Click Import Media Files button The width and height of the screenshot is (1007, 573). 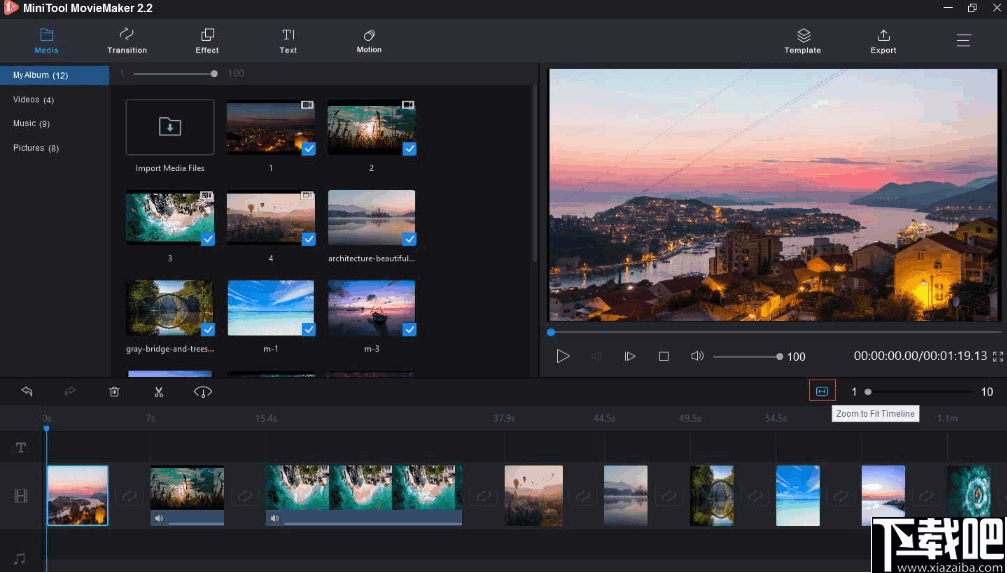[170, 127]
